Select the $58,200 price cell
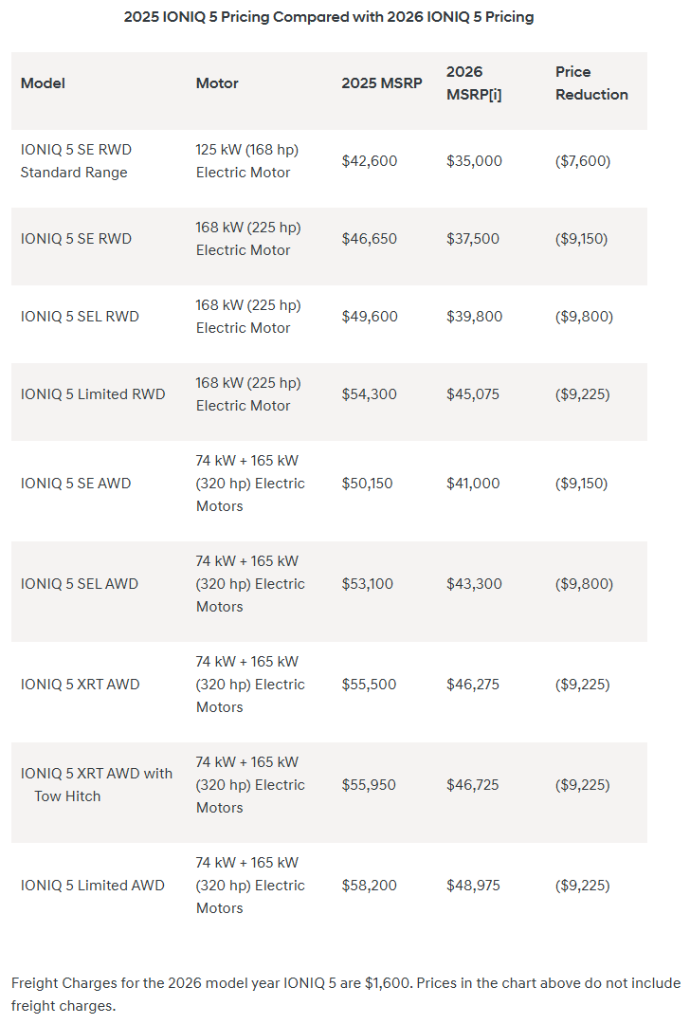 pos(369,885)
